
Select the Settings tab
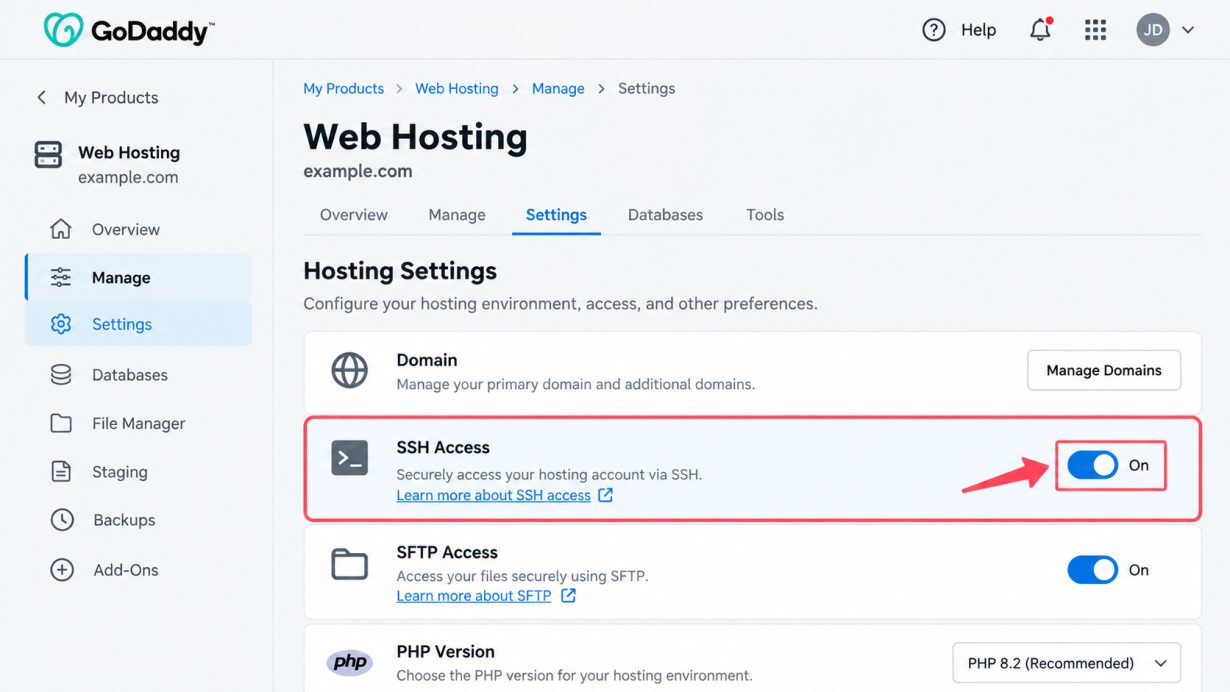coord(556,215)
